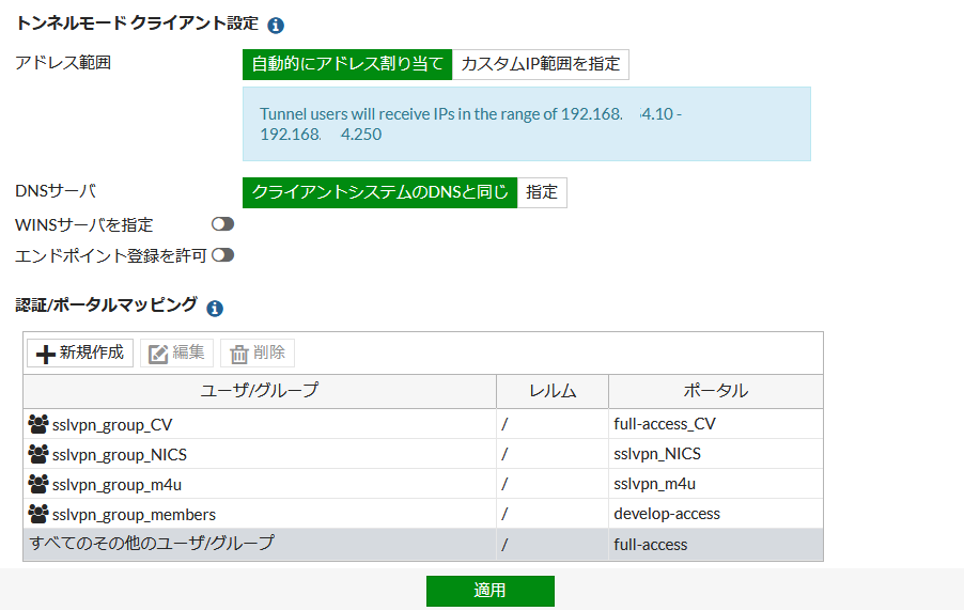
Task: Click the 編集 edit button
Action: [177, 352]
